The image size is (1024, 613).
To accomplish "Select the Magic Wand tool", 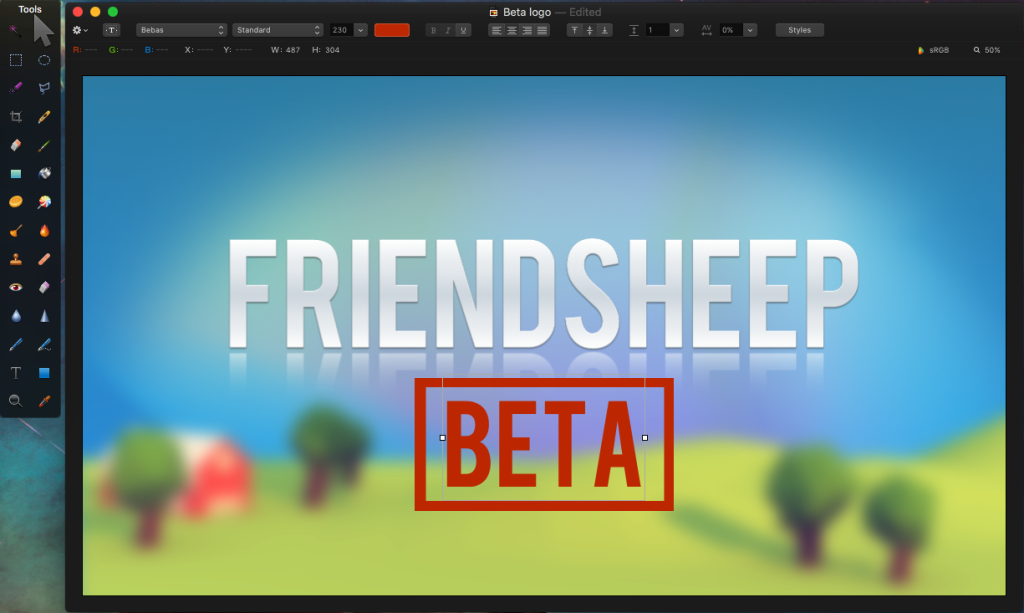I will click(15, 31).
